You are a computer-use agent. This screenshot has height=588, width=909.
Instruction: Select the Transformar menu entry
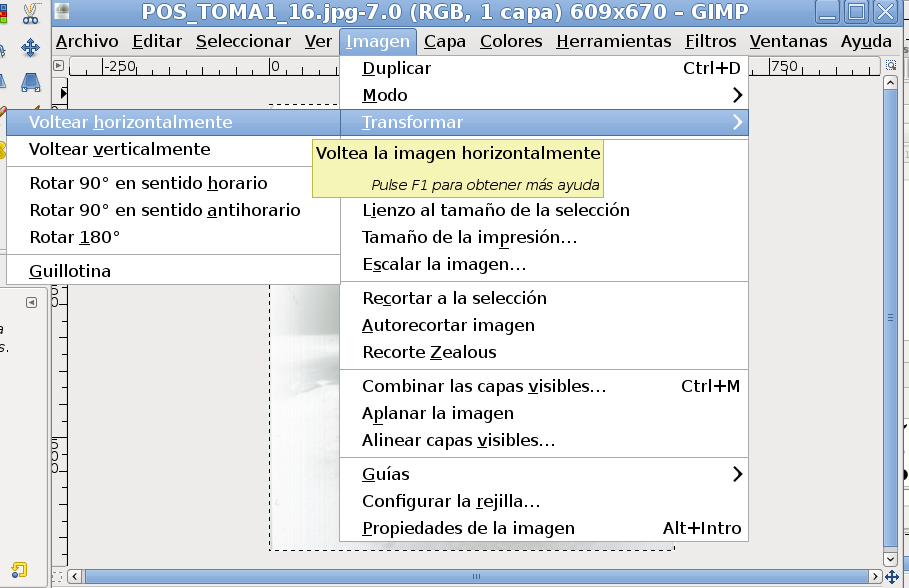[x=544, y=122]
